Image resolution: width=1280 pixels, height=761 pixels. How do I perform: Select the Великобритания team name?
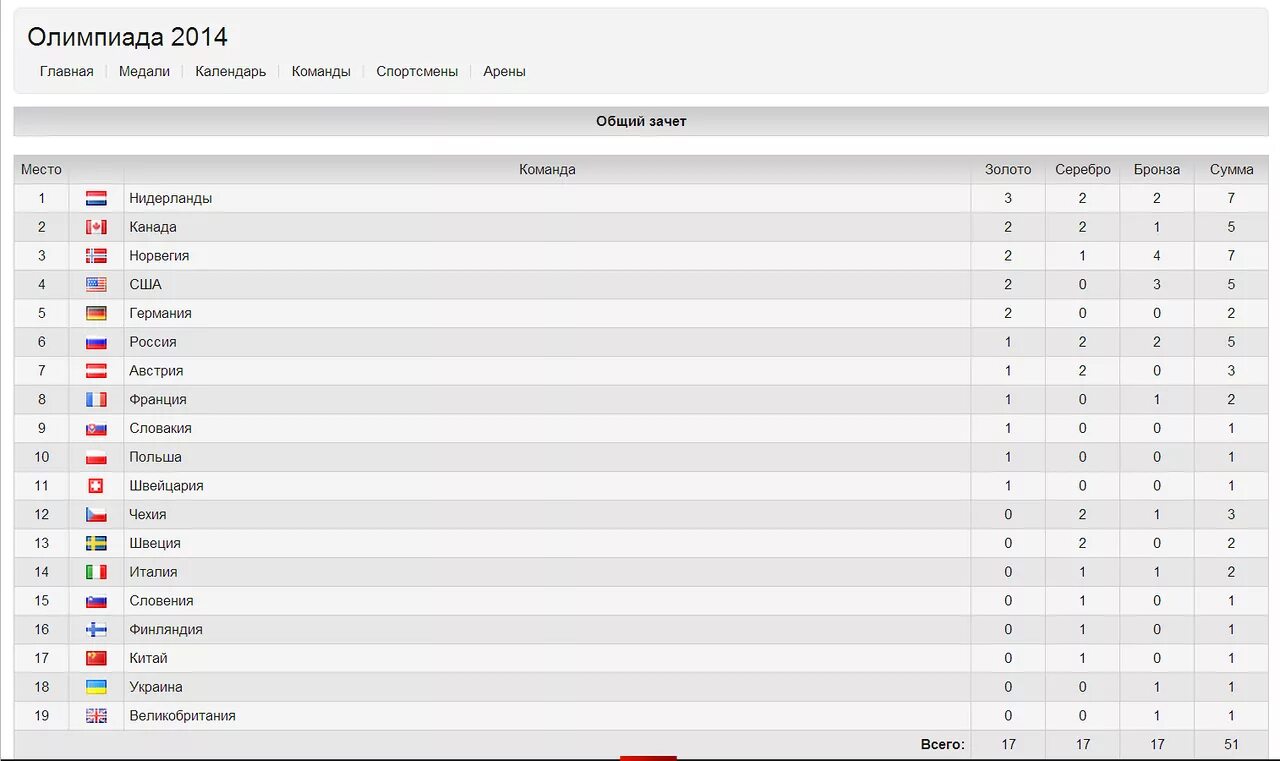pos(182,716)
